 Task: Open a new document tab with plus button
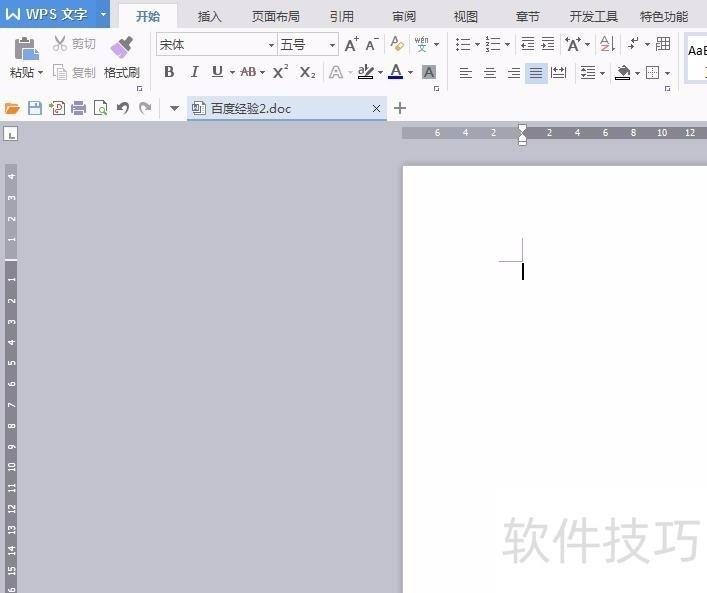(x=400, y=108)
